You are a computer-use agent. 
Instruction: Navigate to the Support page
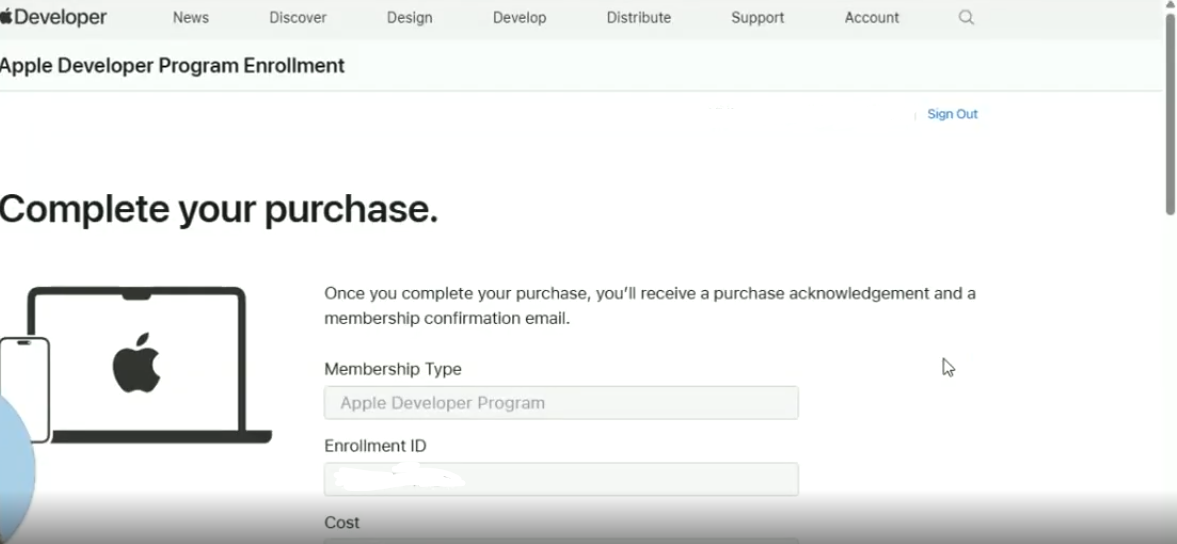(758, 17)
